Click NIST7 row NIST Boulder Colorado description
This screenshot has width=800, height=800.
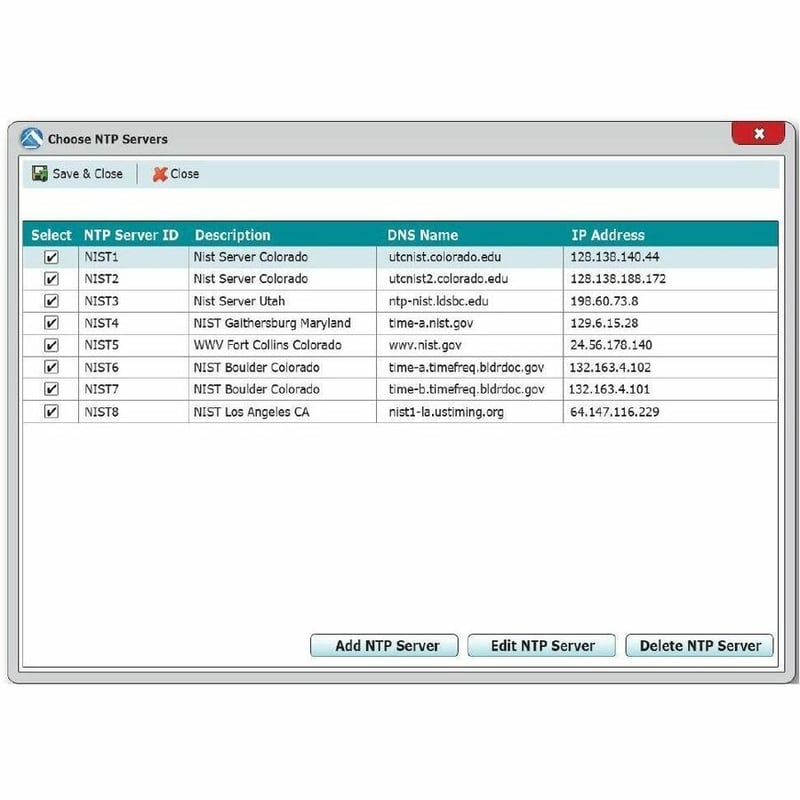pyautogui.click(x=256, y=389)
